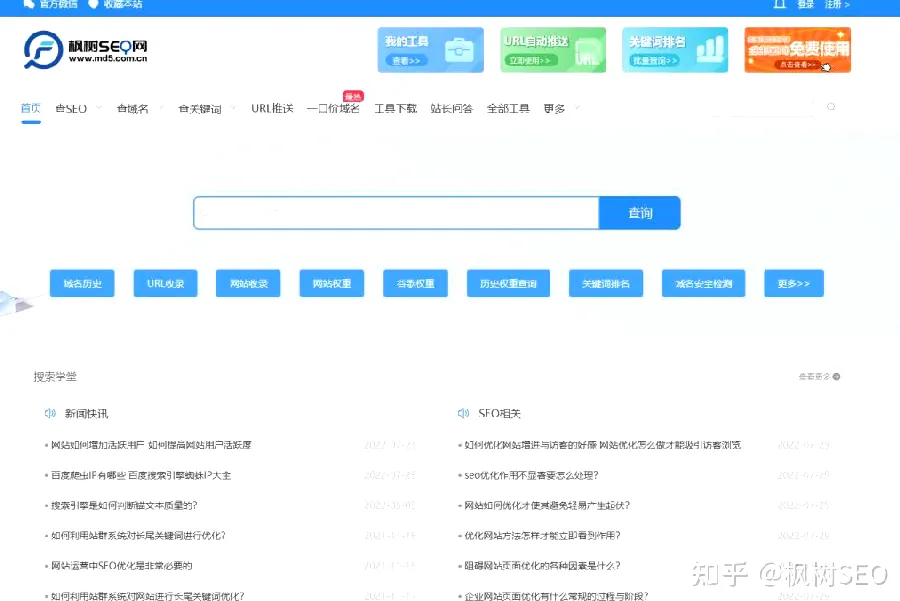
Task: Click the 注册 link
Action: 833,4
